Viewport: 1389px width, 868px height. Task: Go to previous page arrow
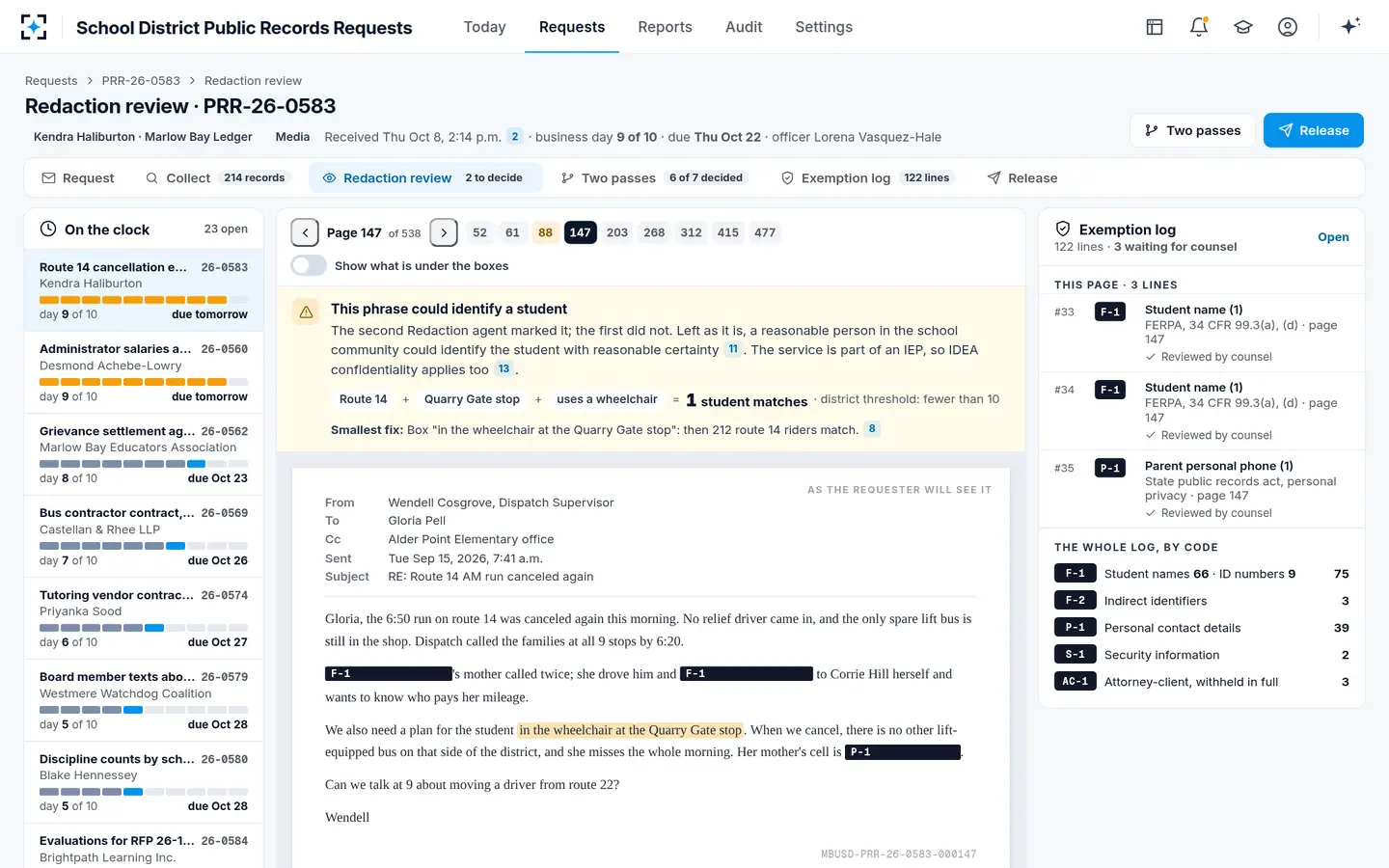point(305,232)
